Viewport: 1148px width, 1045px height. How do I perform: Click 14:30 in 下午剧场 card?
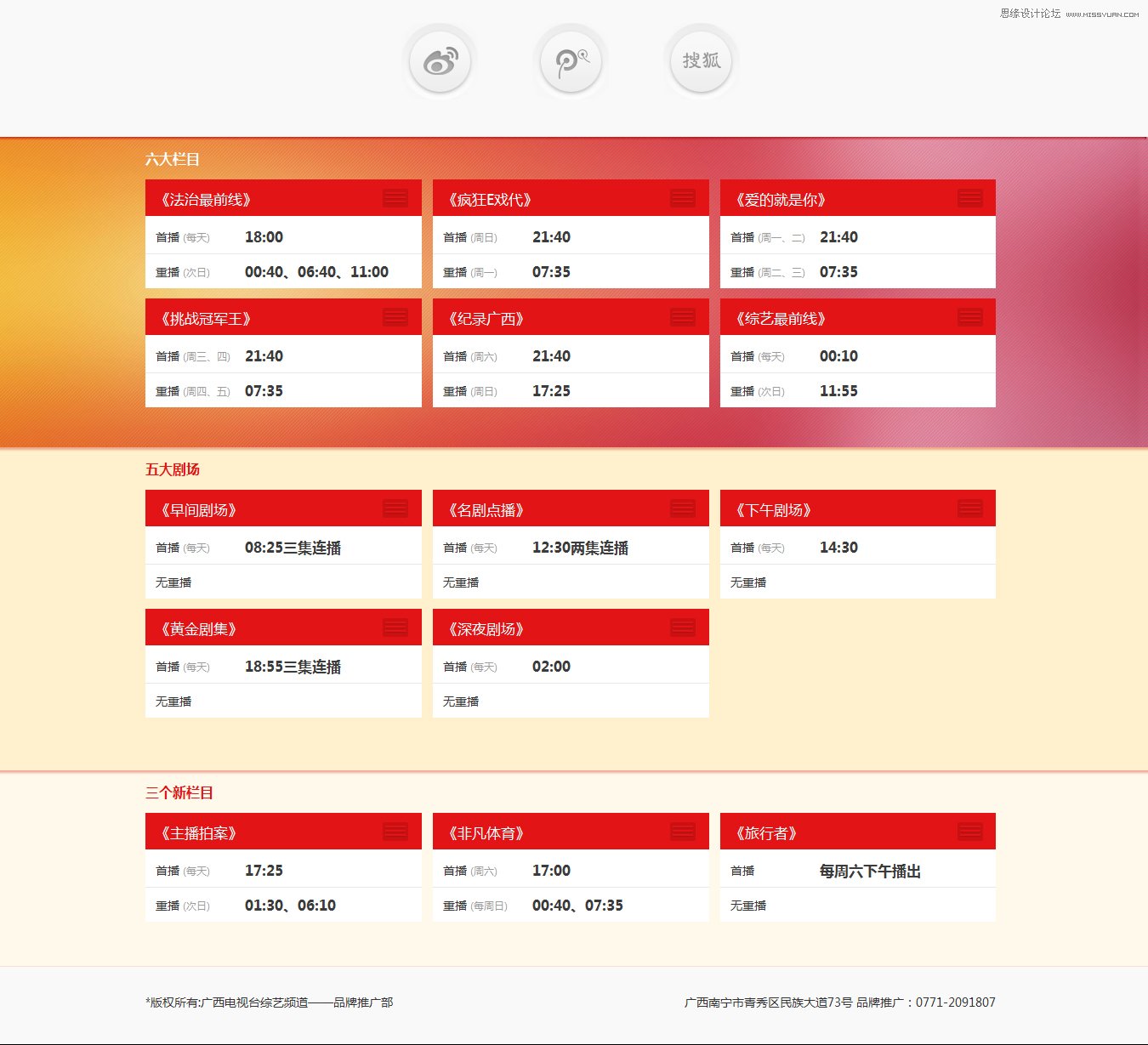click(838, 548)
